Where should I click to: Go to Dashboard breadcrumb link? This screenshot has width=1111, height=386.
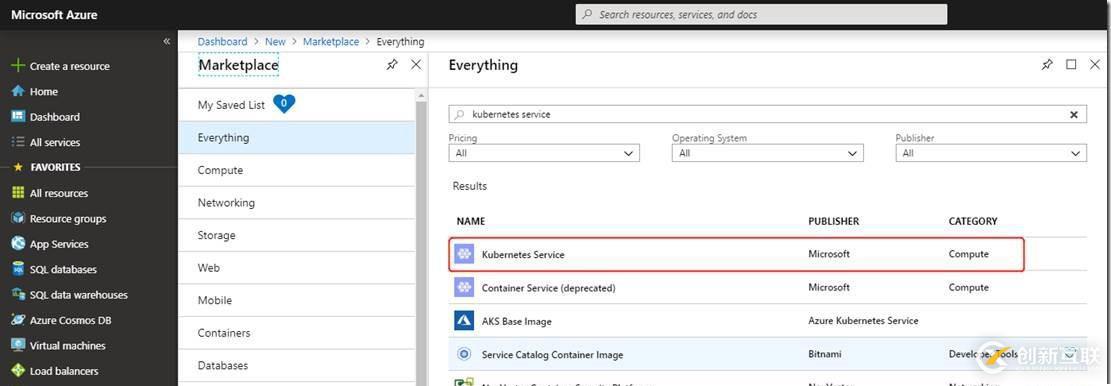pos(222,42)
